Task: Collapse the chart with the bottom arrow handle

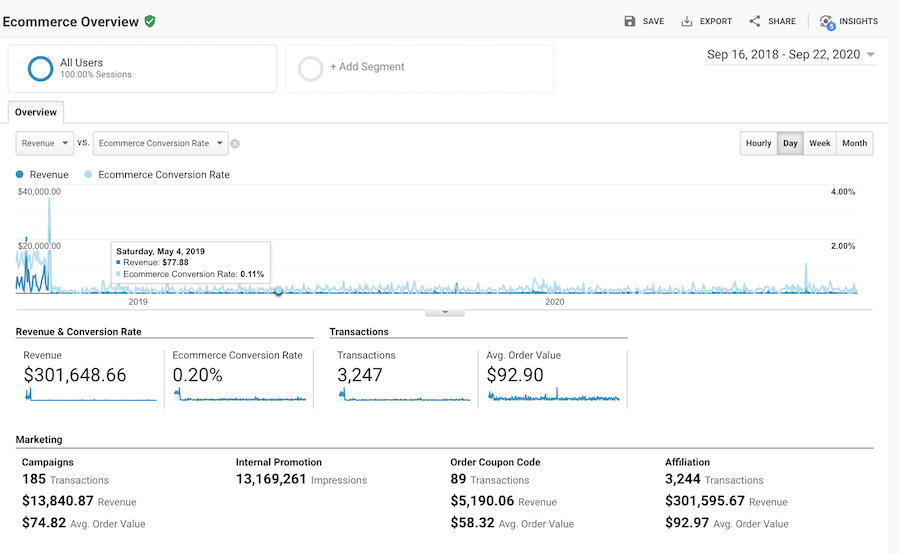Action: pos(445,312)
